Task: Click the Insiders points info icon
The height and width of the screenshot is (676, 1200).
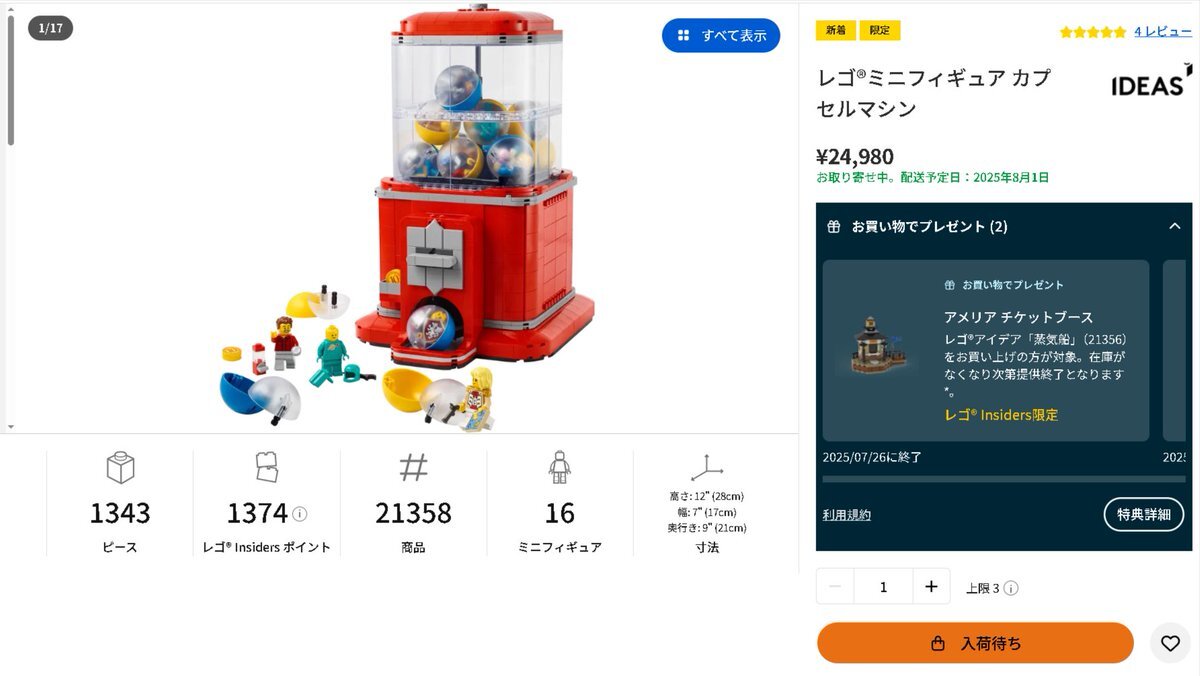Action: pyautogui.click(x=299, y=514)
